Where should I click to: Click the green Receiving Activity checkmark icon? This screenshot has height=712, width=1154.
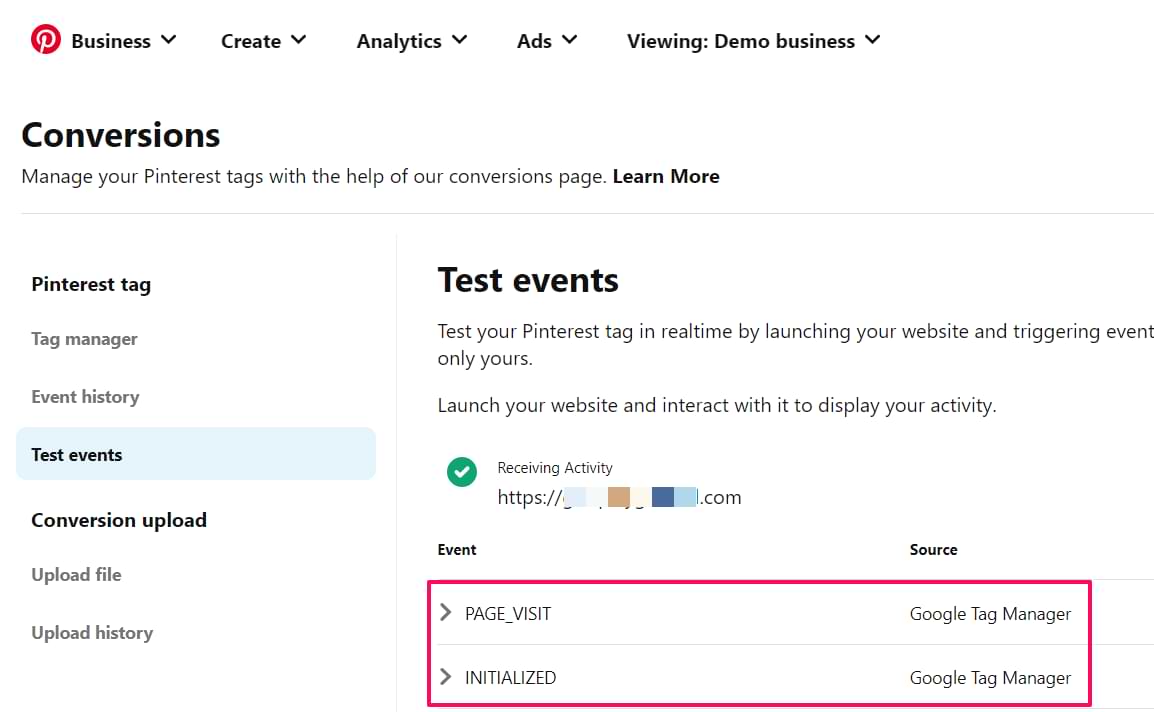461,472
